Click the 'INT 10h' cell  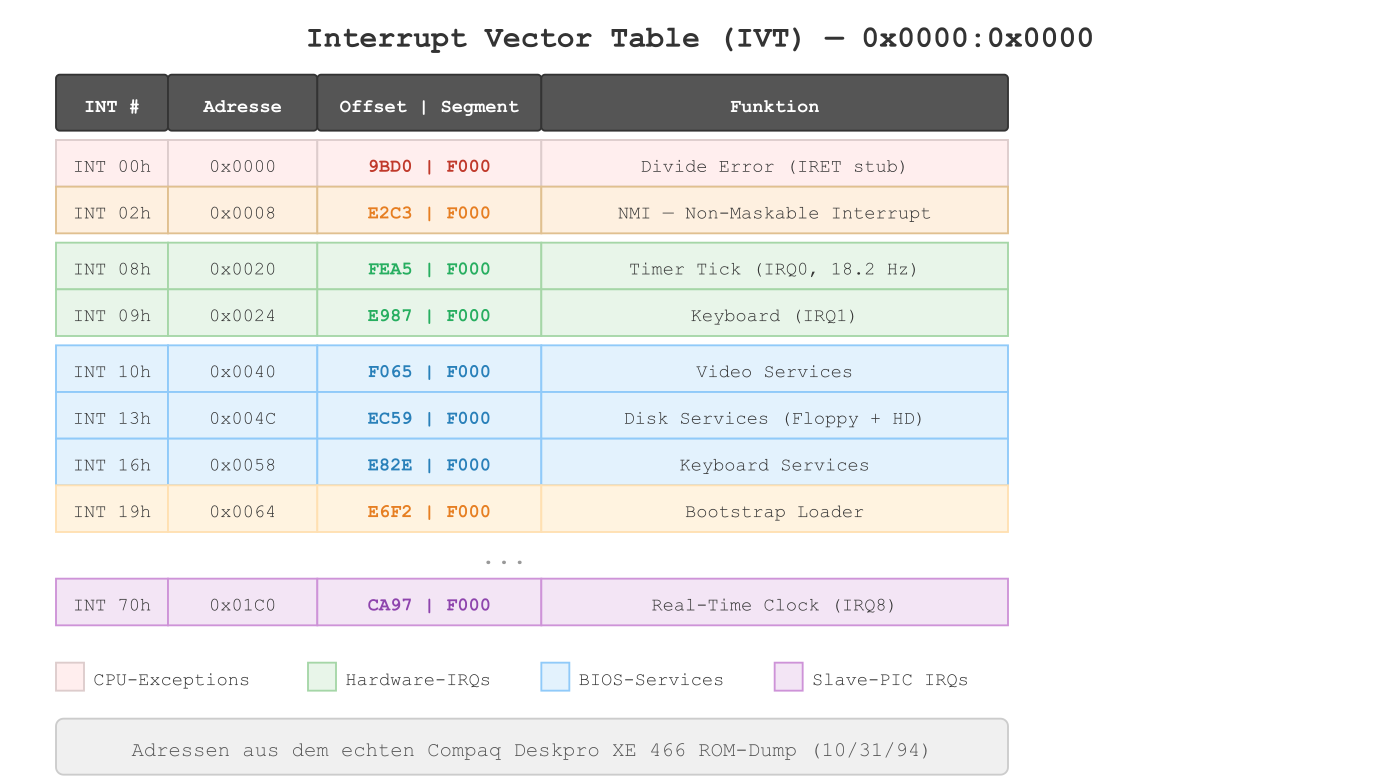point(112,369)
